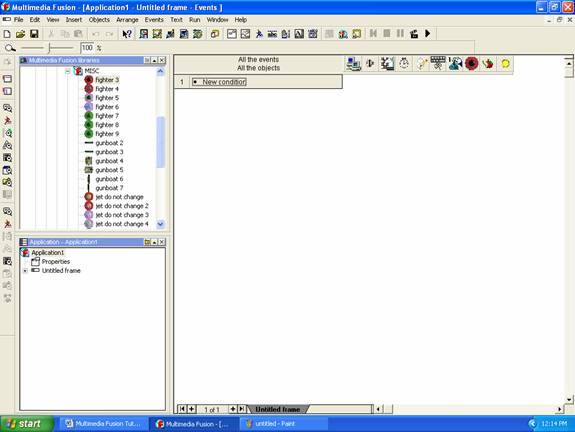Go to last frame navigation button

click(x=241, y=409)
